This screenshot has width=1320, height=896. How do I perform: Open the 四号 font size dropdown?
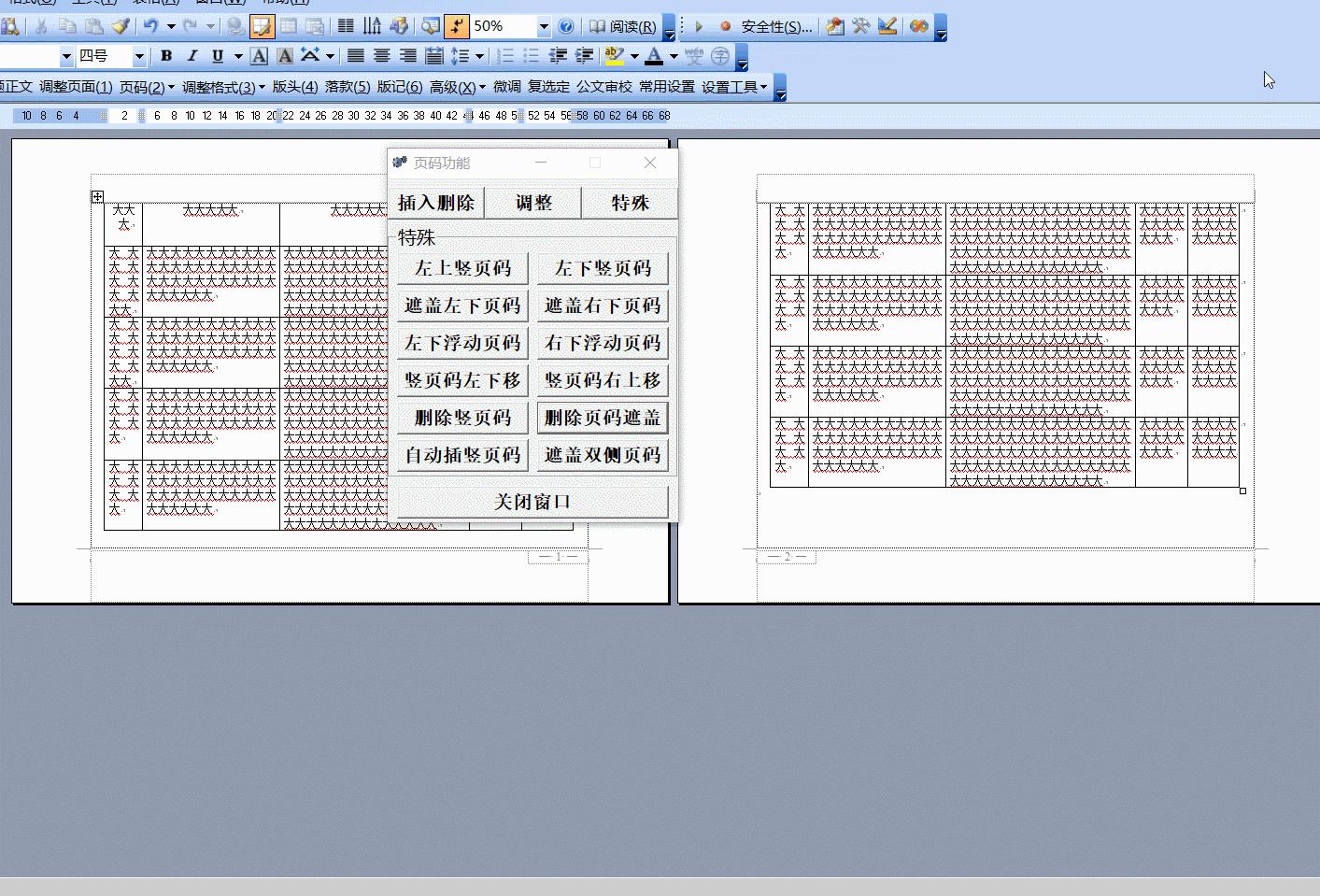138,56
